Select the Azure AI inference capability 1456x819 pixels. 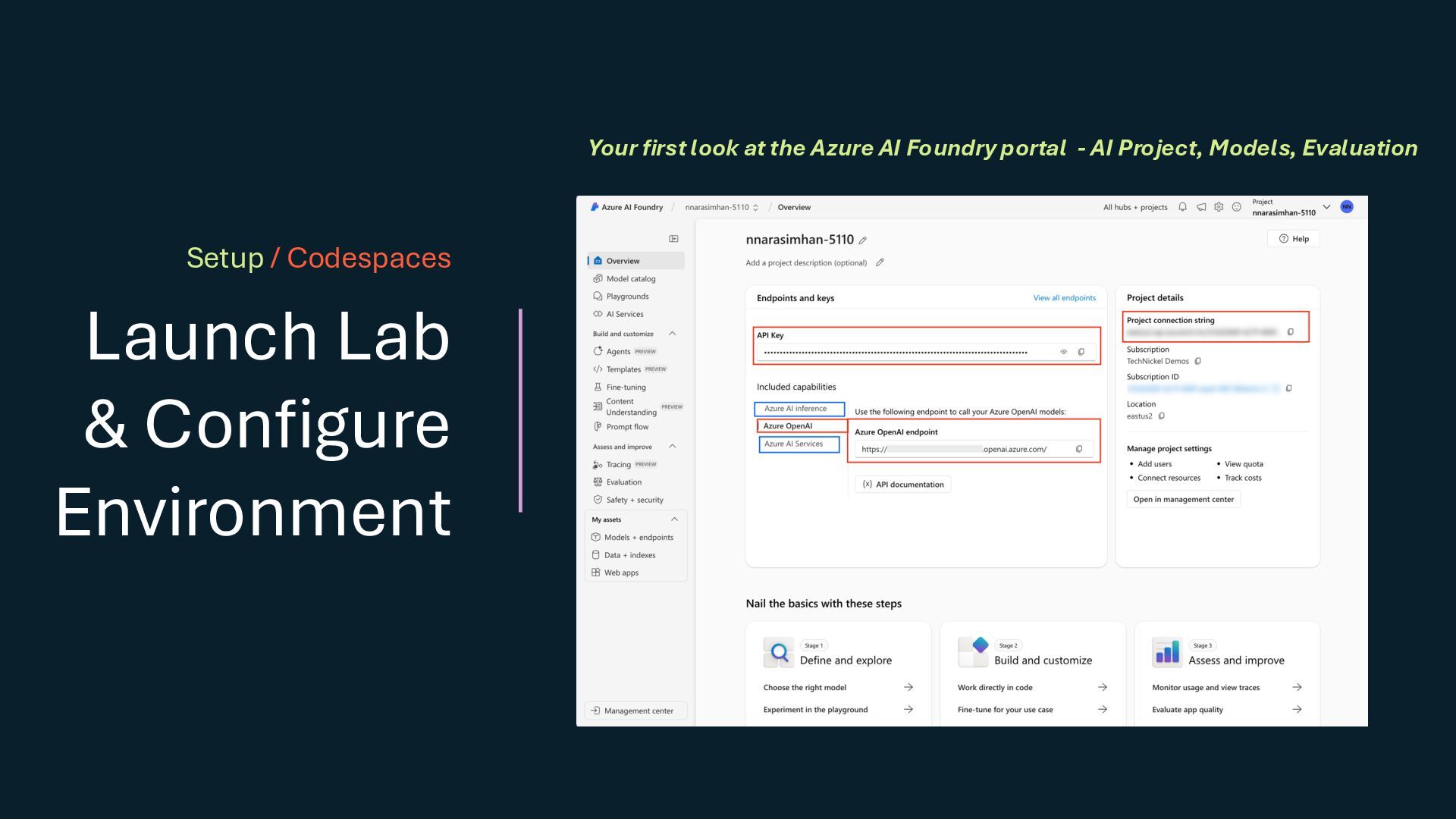click(799, 409)
